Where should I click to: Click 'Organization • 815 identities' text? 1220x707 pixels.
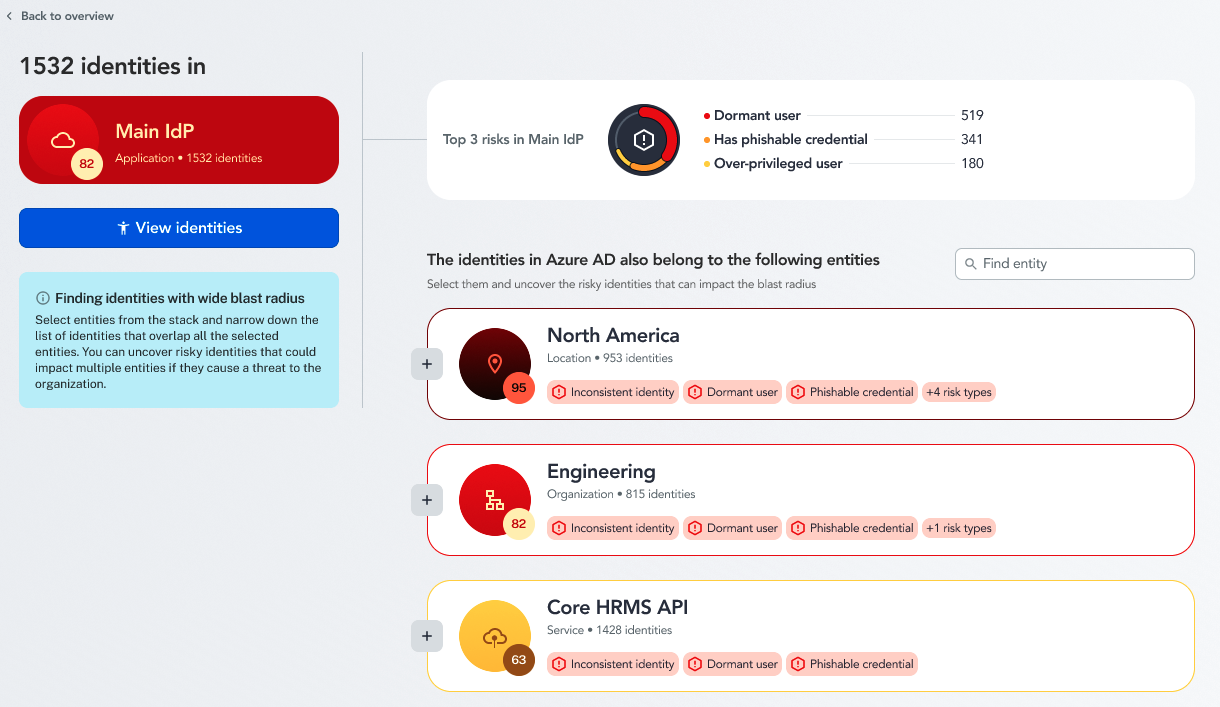[621, 494]
